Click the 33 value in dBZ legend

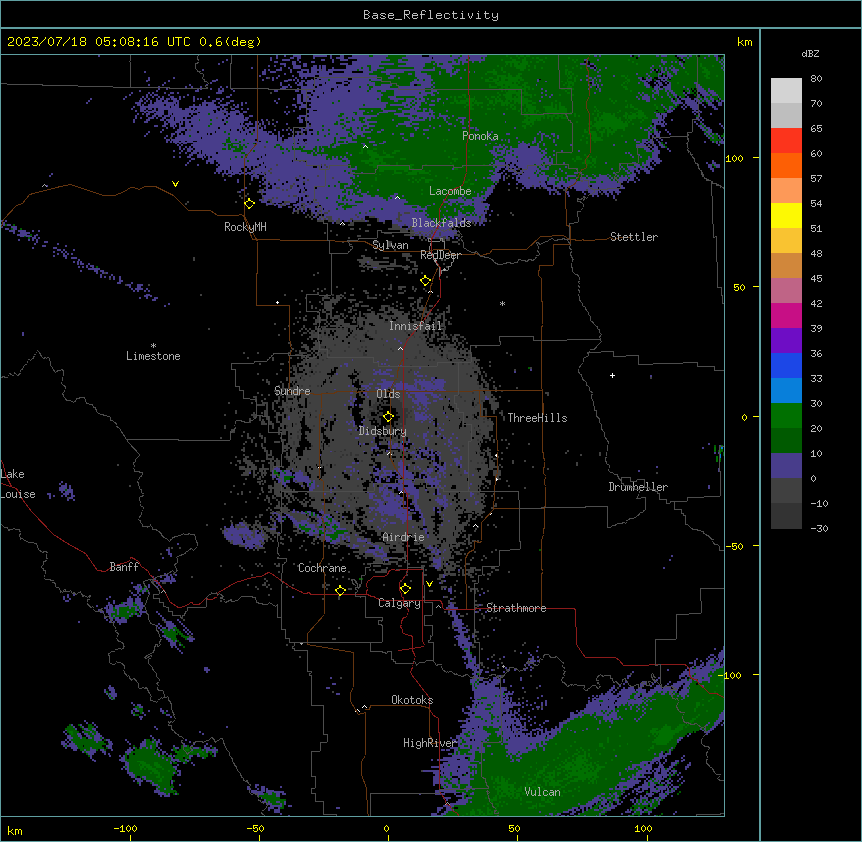pyautogui.click(x=816, y=378)
